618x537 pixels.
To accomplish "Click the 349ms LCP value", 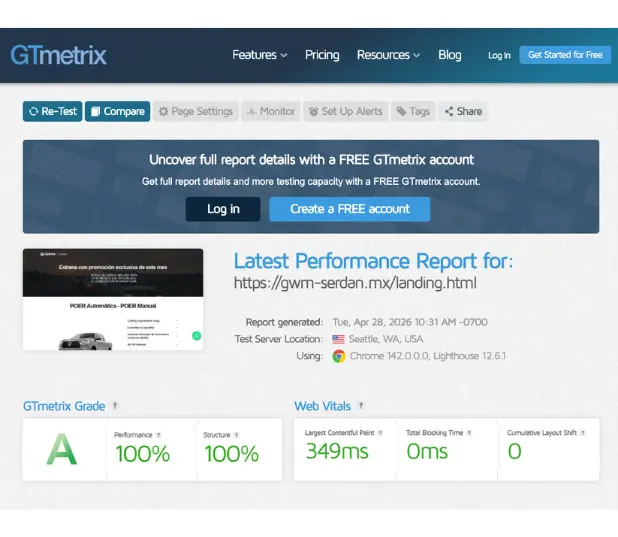I will pyautogui.click(x=337, y=451).
